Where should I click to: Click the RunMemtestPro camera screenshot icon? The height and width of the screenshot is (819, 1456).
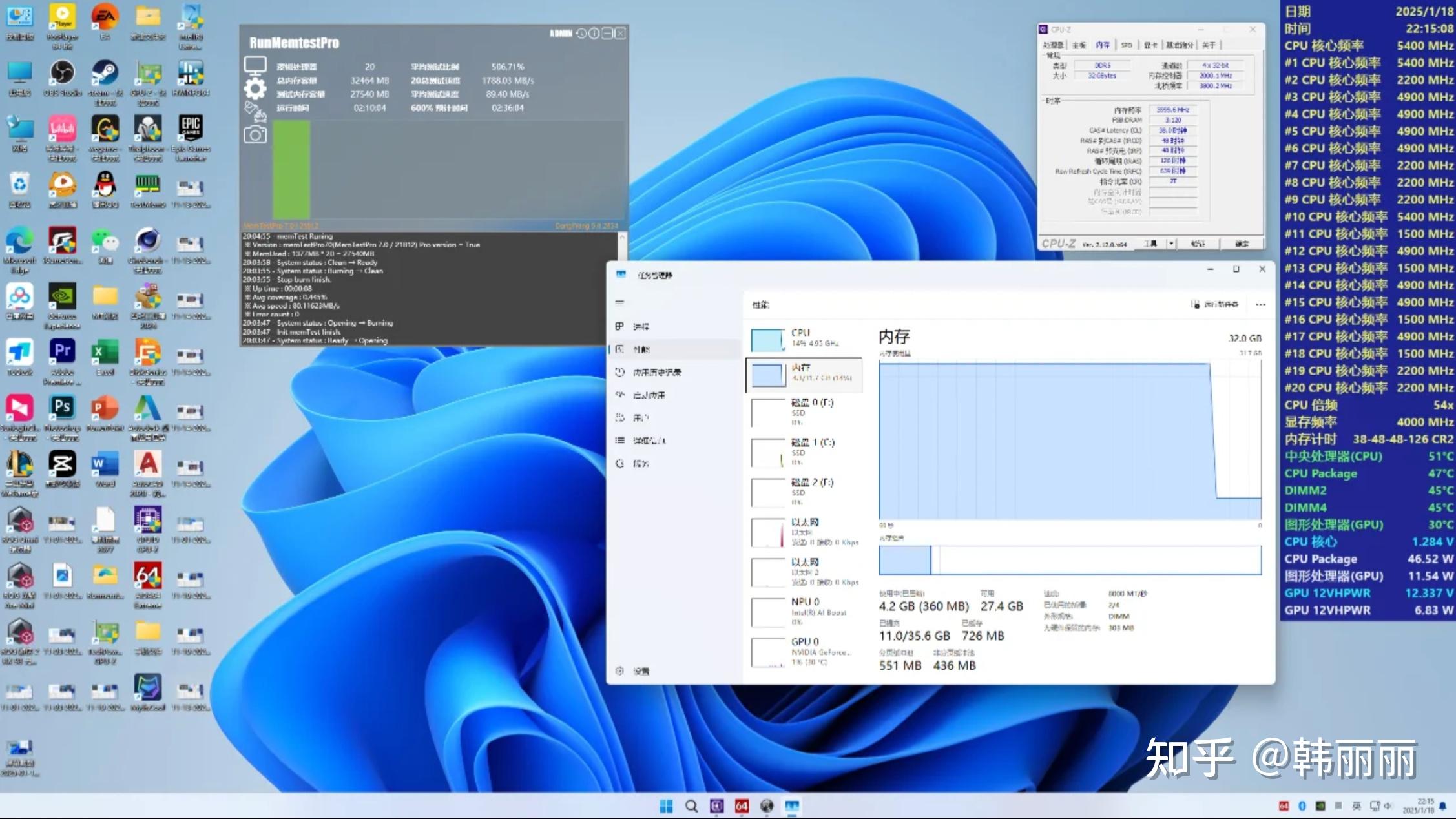tap(255, 134)
